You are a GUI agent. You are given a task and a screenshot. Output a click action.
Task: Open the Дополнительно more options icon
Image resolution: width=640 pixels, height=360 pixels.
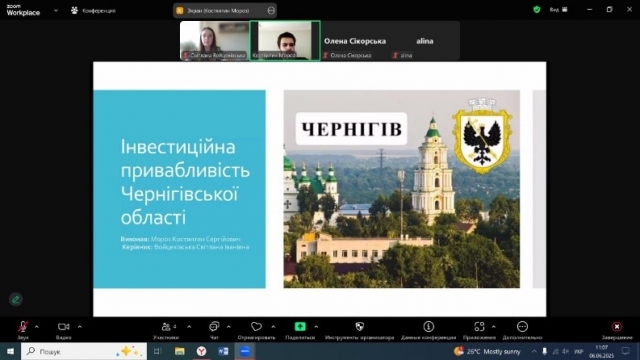coord(522,327)
